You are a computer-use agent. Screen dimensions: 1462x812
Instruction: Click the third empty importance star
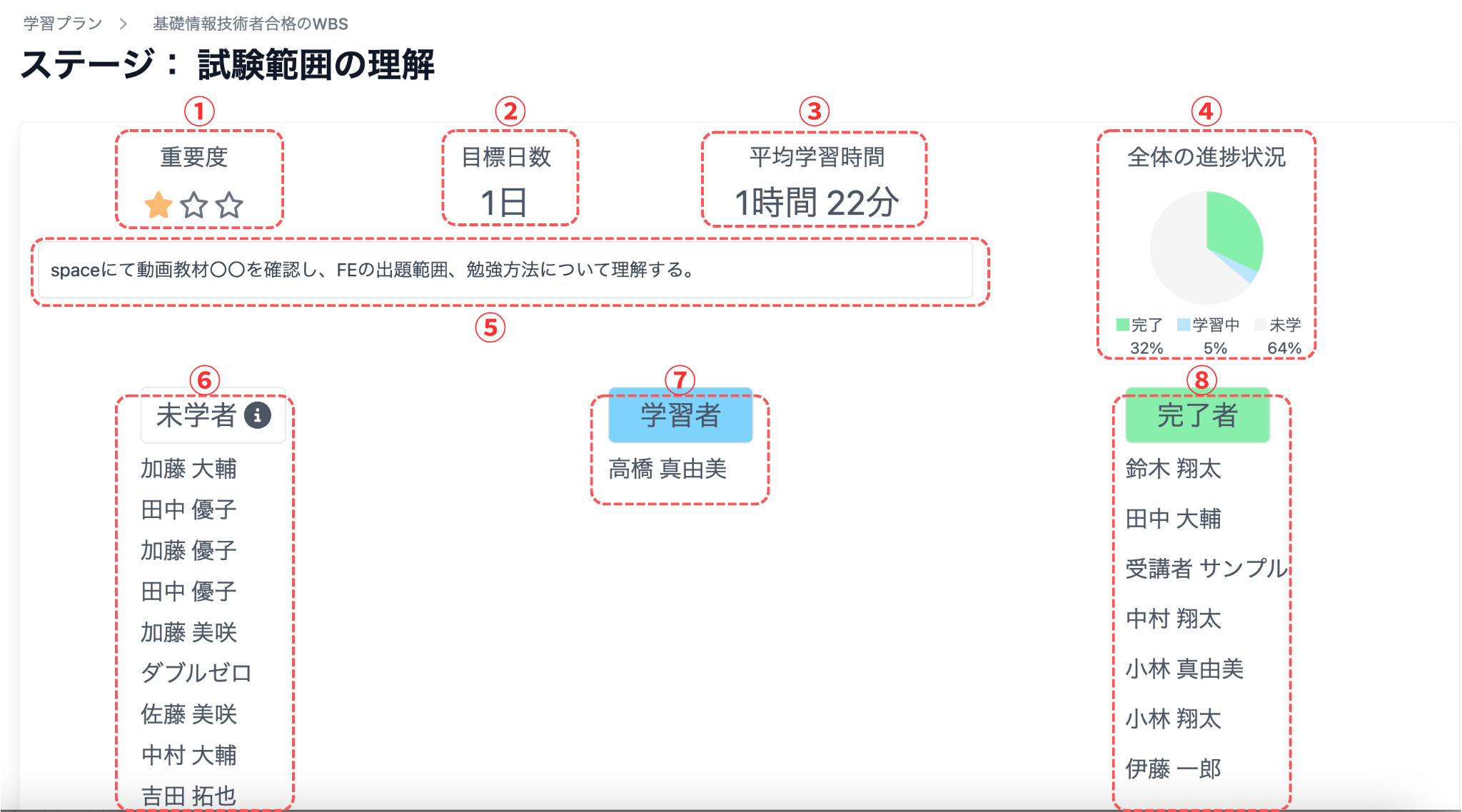coord(229,205)
